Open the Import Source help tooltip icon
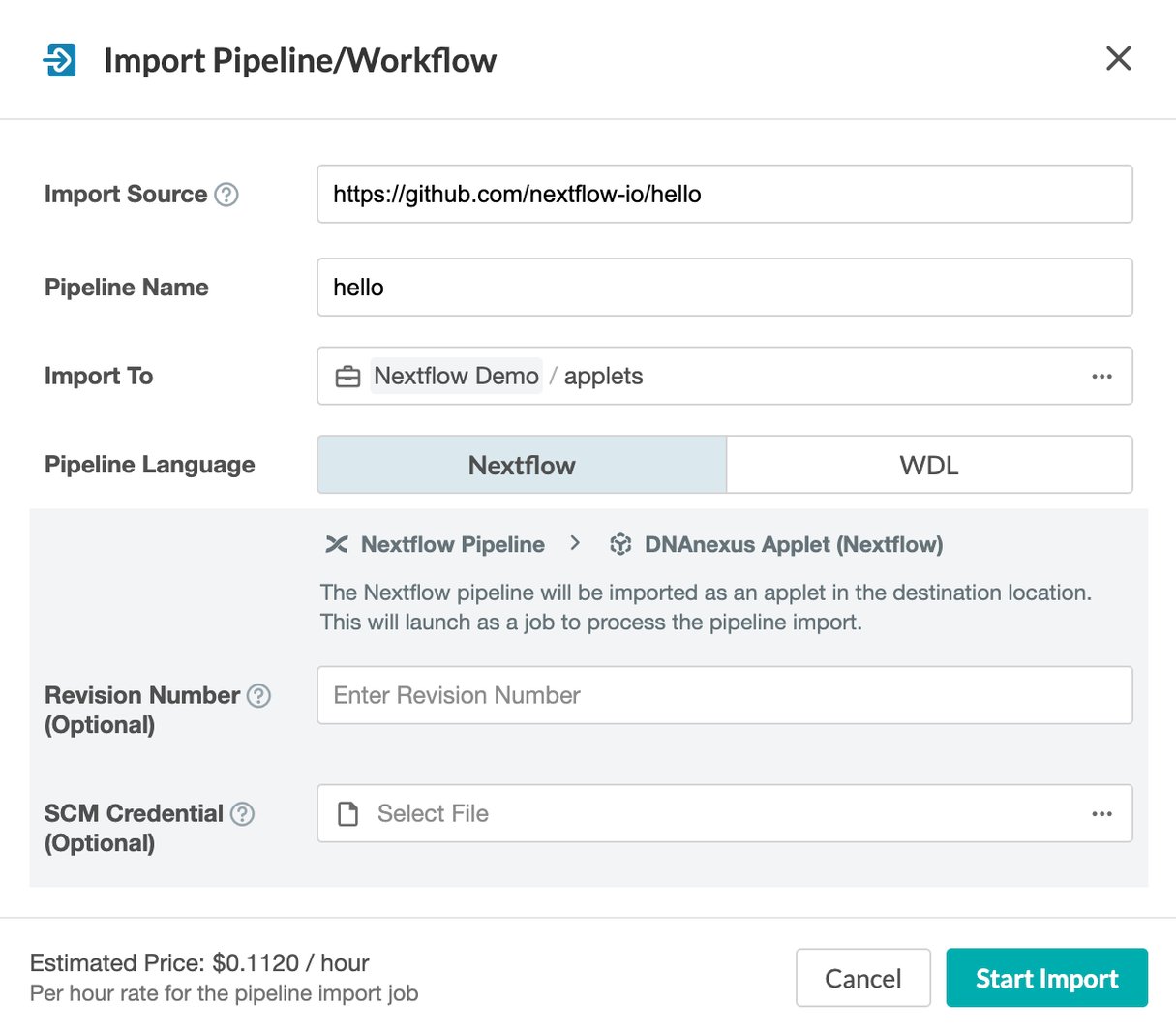This screenshot has width=1176, height=1034. coord(226,194)
